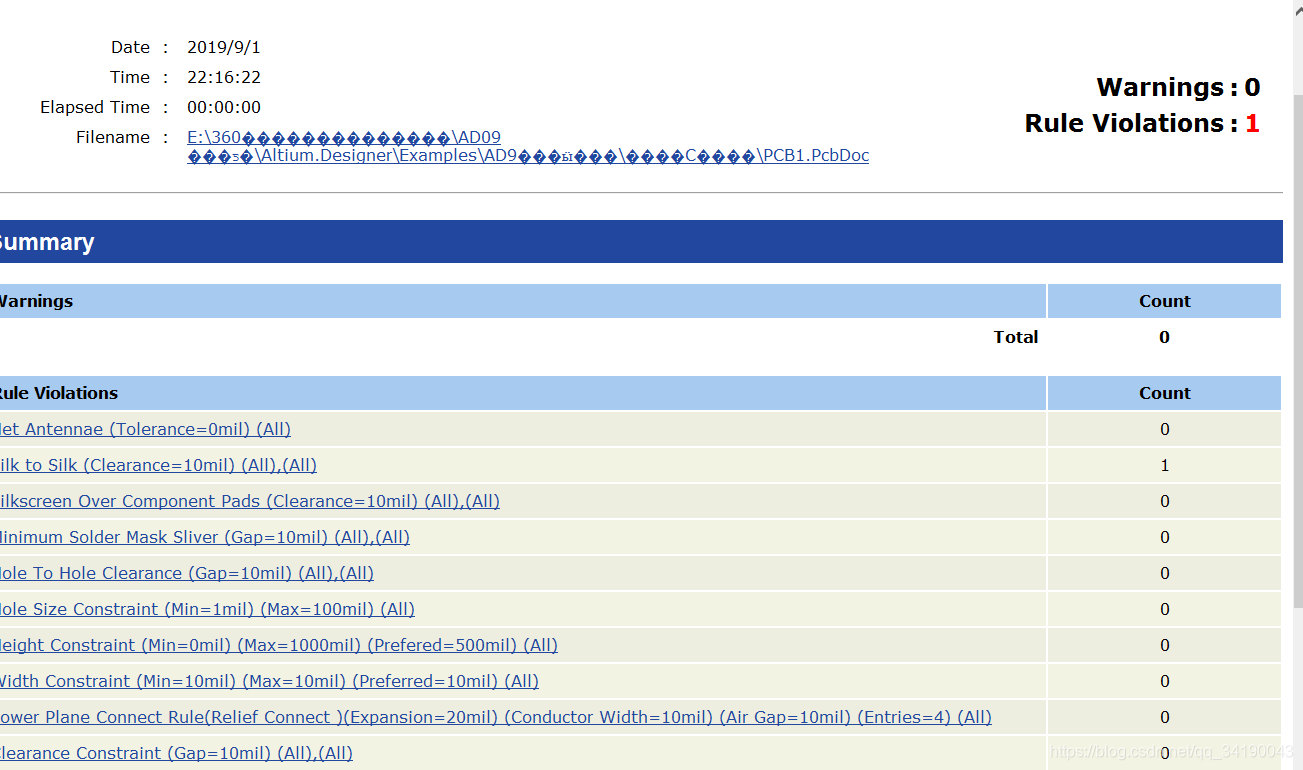Image resolution: width=1303 pixels, height=770 pixels.
Task: Click the Rule Violations count 1 in red
Action: [1252, 123]
